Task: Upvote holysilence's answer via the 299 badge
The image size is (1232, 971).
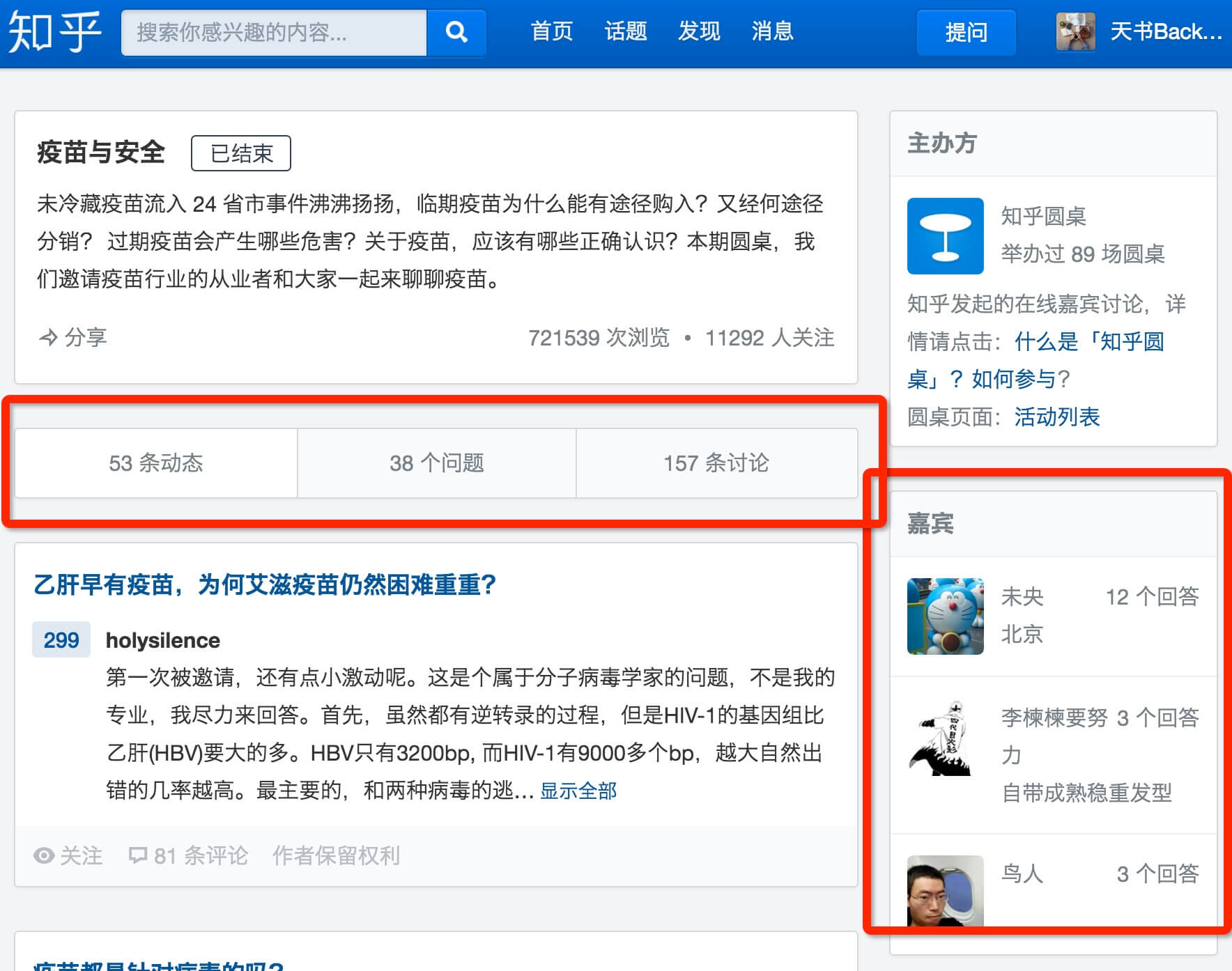Action: [61, 639]
